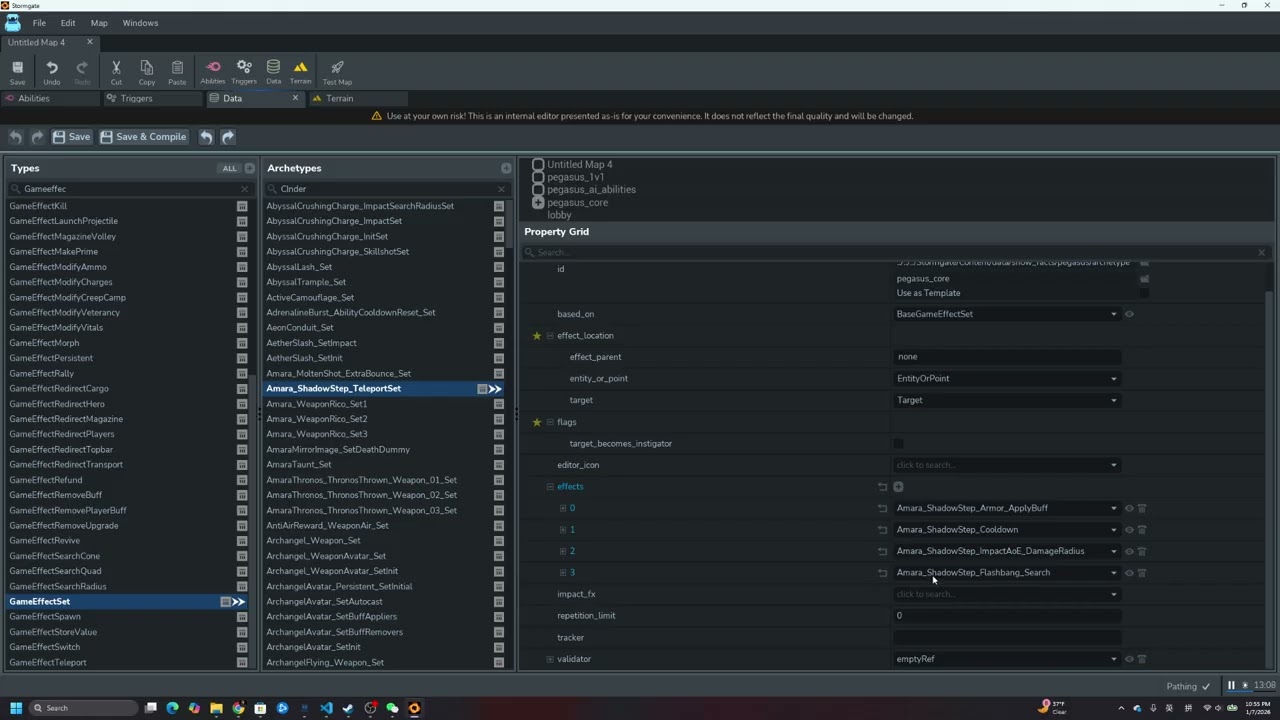Check the pegasus_ai_abilities checkbox
Viewport: 1280px width, 720px height.
click(x=538, y=190)
